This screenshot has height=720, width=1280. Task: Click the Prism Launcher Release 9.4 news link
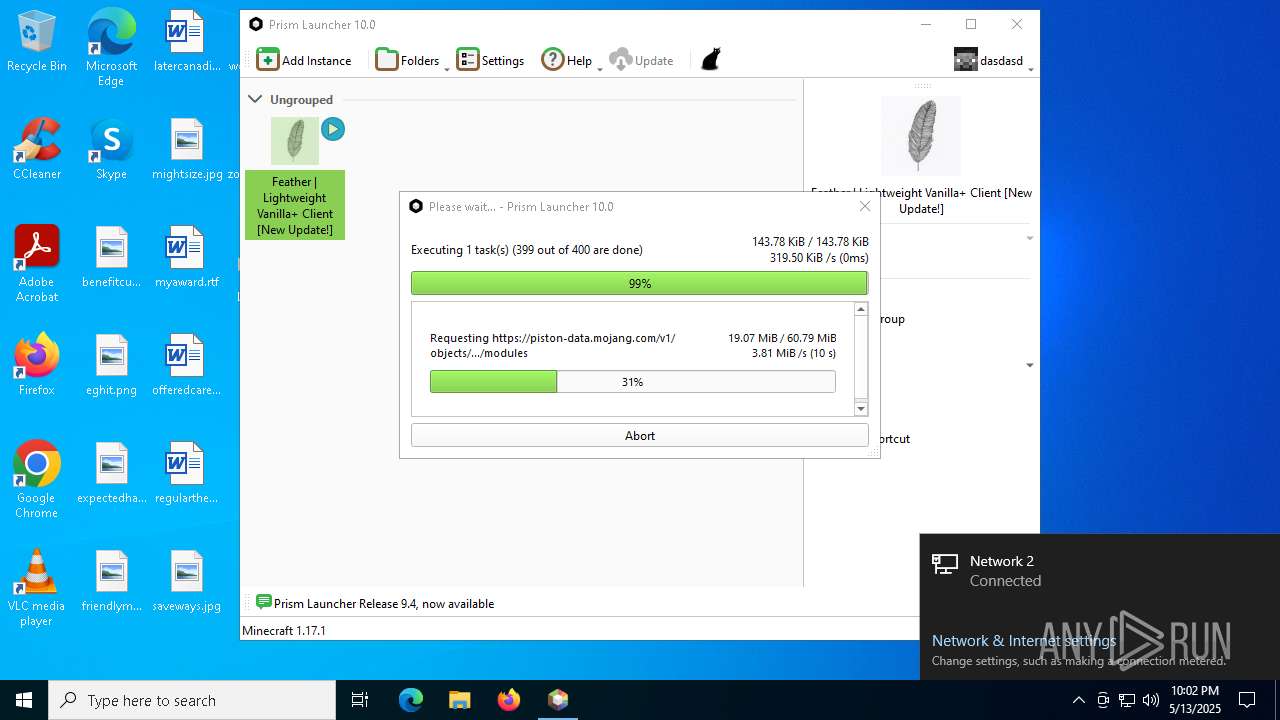384,603
